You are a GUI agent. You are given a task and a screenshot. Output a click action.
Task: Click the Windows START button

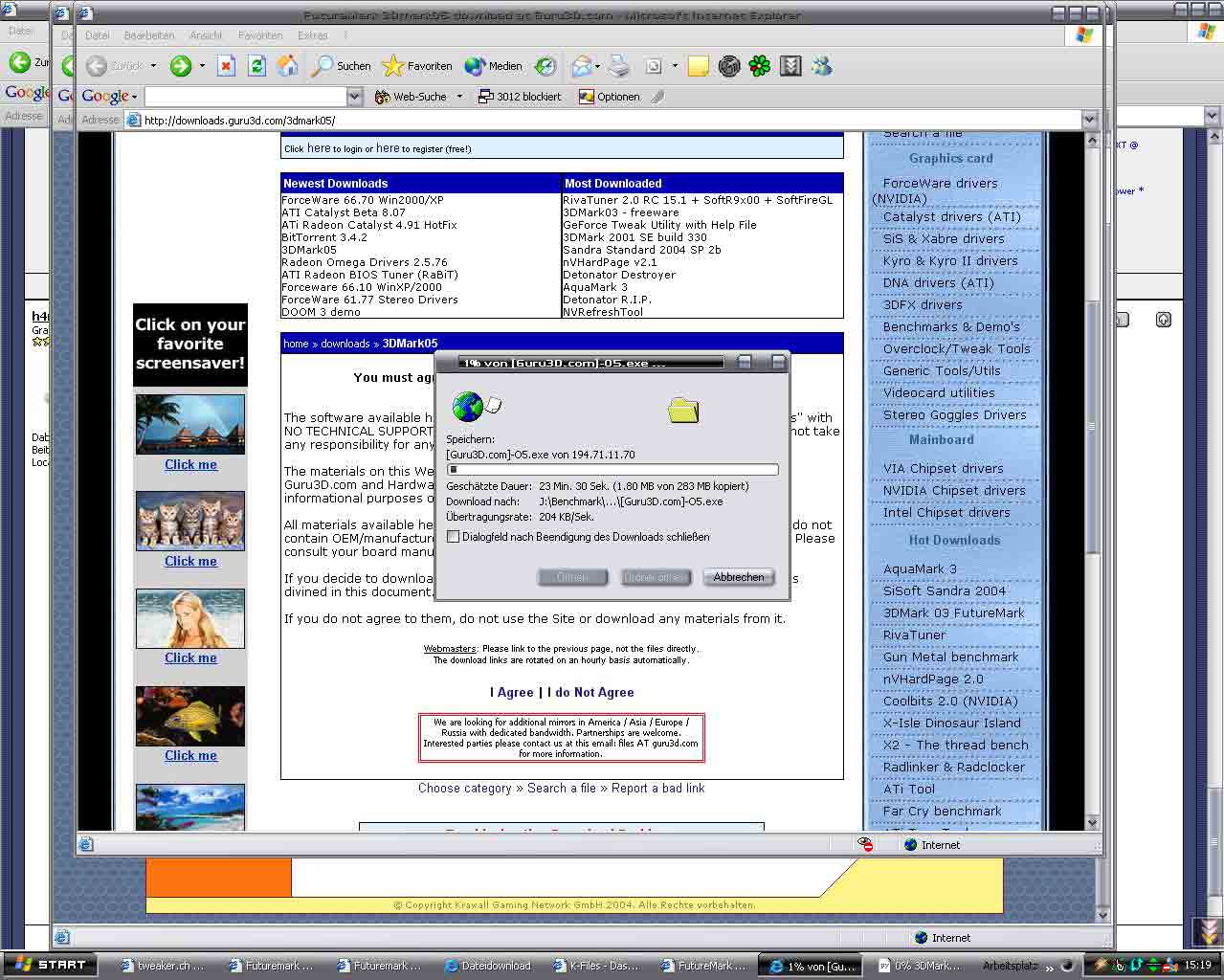click(x=53, y=965)
